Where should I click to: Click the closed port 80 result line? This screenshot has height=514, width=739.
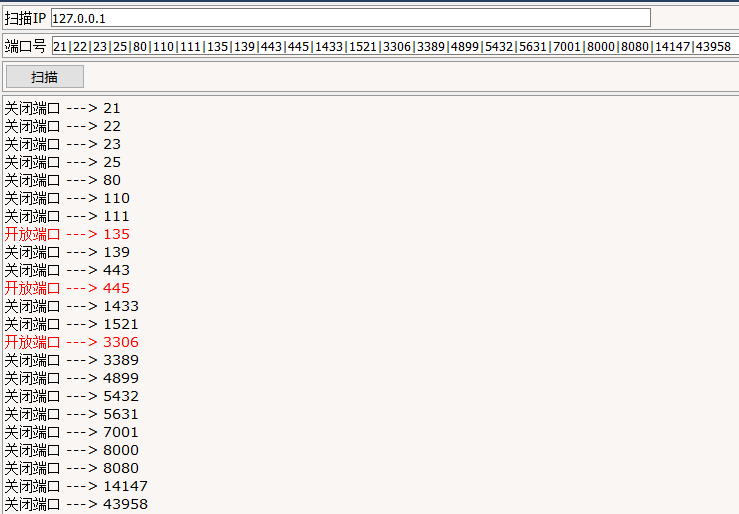point(62,180)
